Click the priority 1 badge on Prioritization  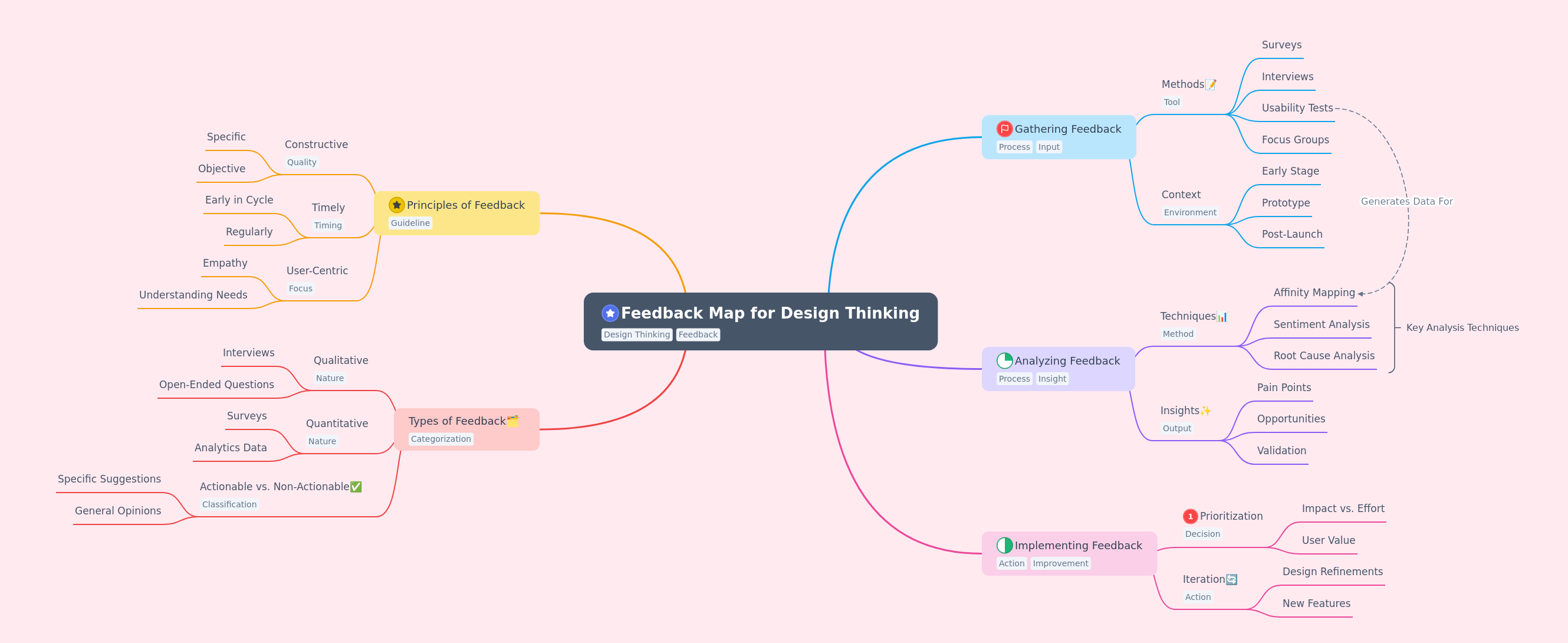point(1190,516)
